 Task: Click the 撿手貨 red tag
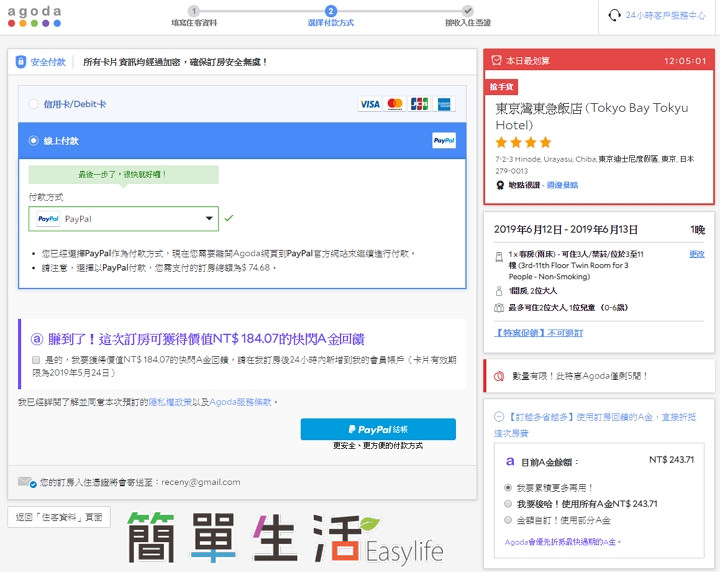click(501, 87)
